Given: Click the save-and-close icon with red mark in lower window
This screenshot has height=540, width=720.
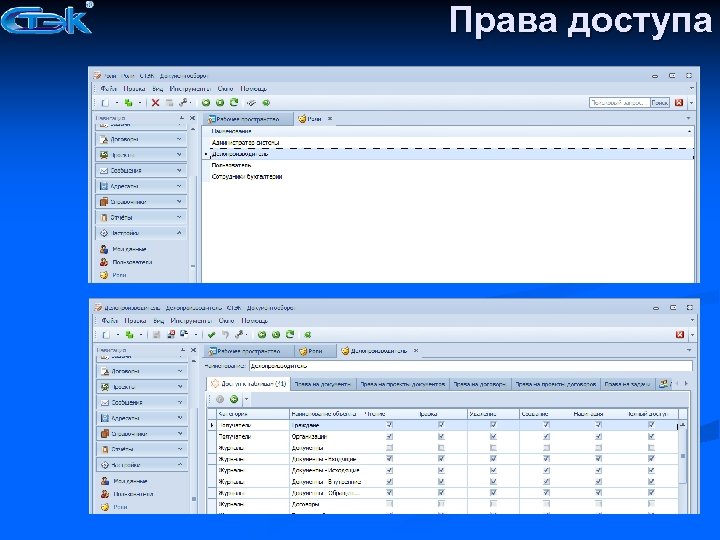Looking at the screenshot, I should 171,335.
